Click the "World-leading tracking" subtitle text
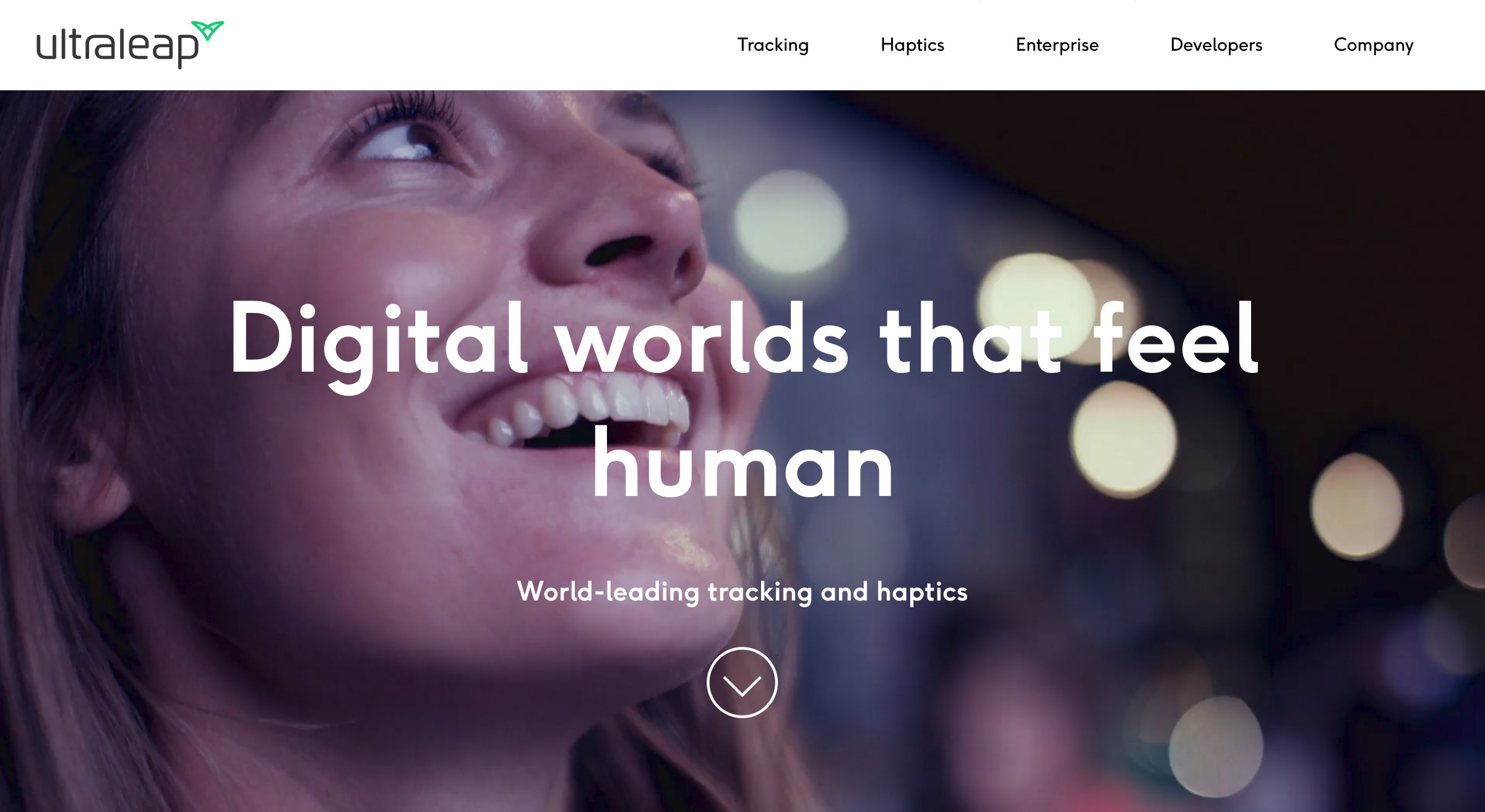1485x812 pixels. tap(664, 592)
